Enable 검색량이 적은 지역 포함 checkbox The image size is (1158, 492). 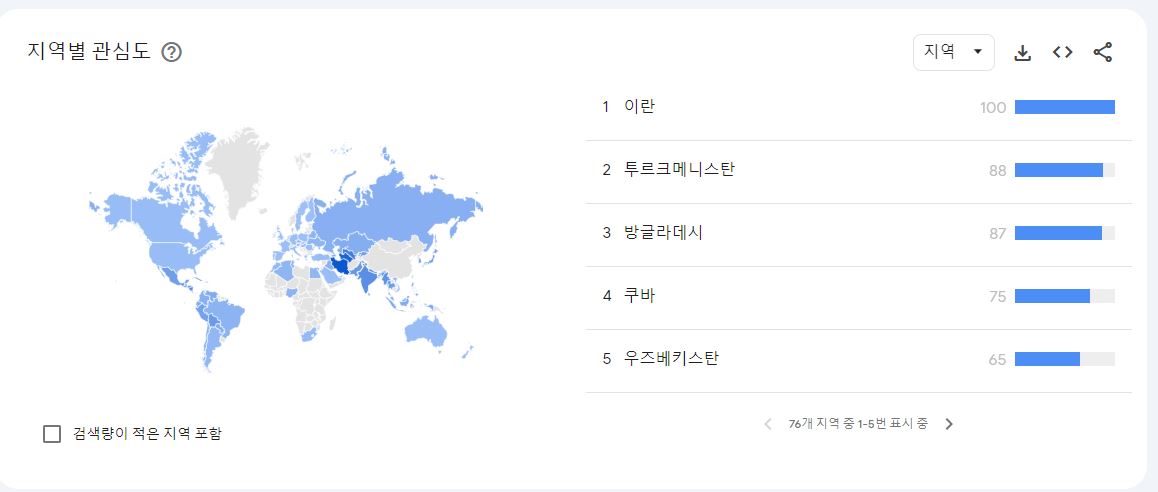53,433
